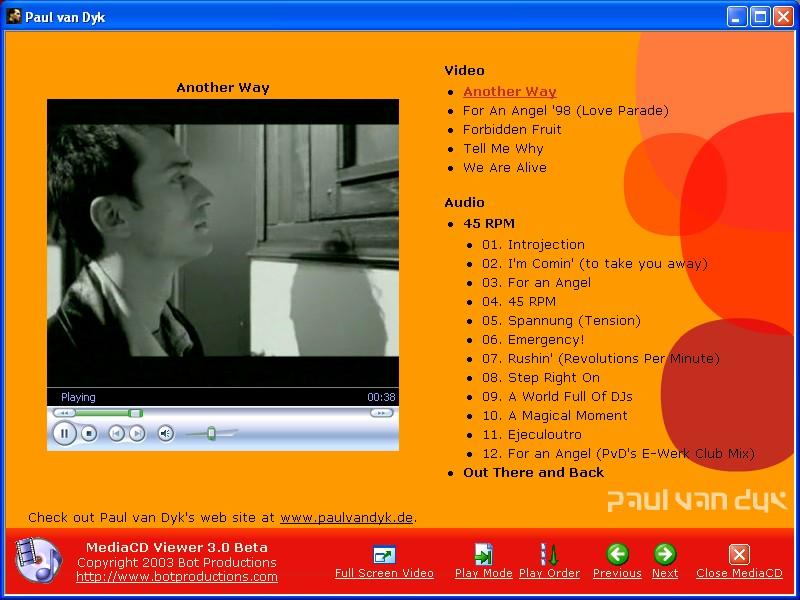Open the Full Screen Video link
This screenshot has width=800, height=600.
coord(384,573)
